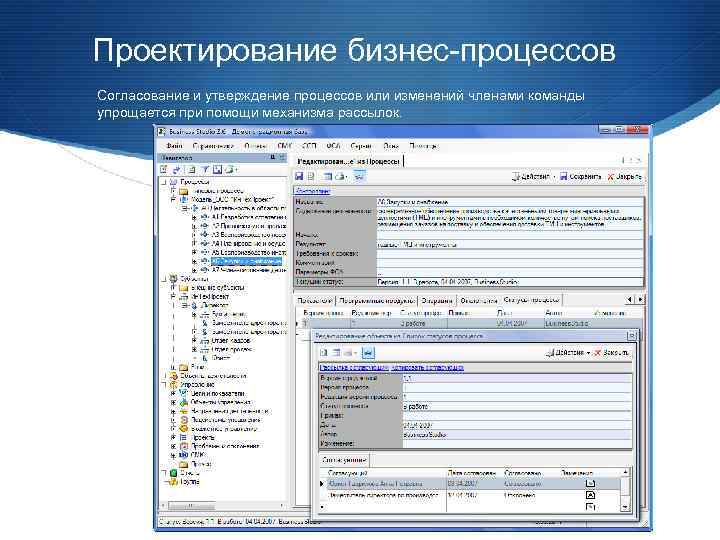This screenshot has width=720, height=540.
Task: Select the A4 process in tree
Action: pos(249,243)
